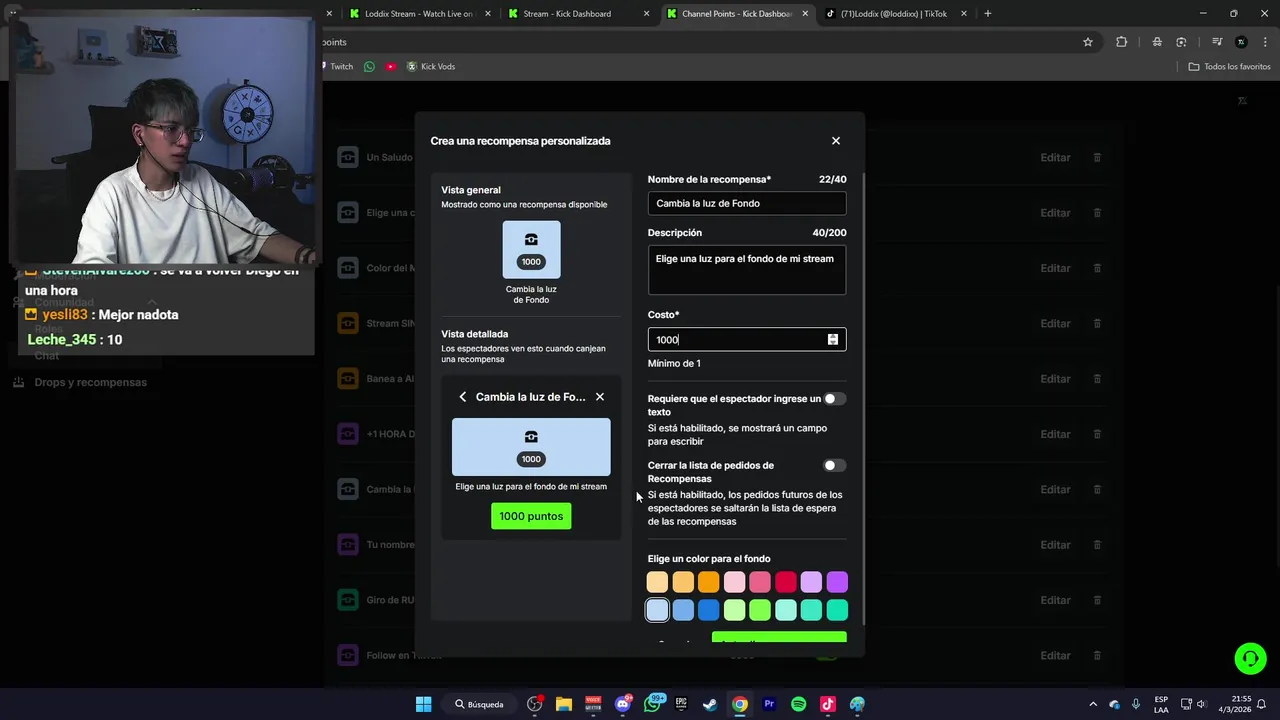Open the YouTube bookmark icon
1280x720 pixels.
coord(391,66)
